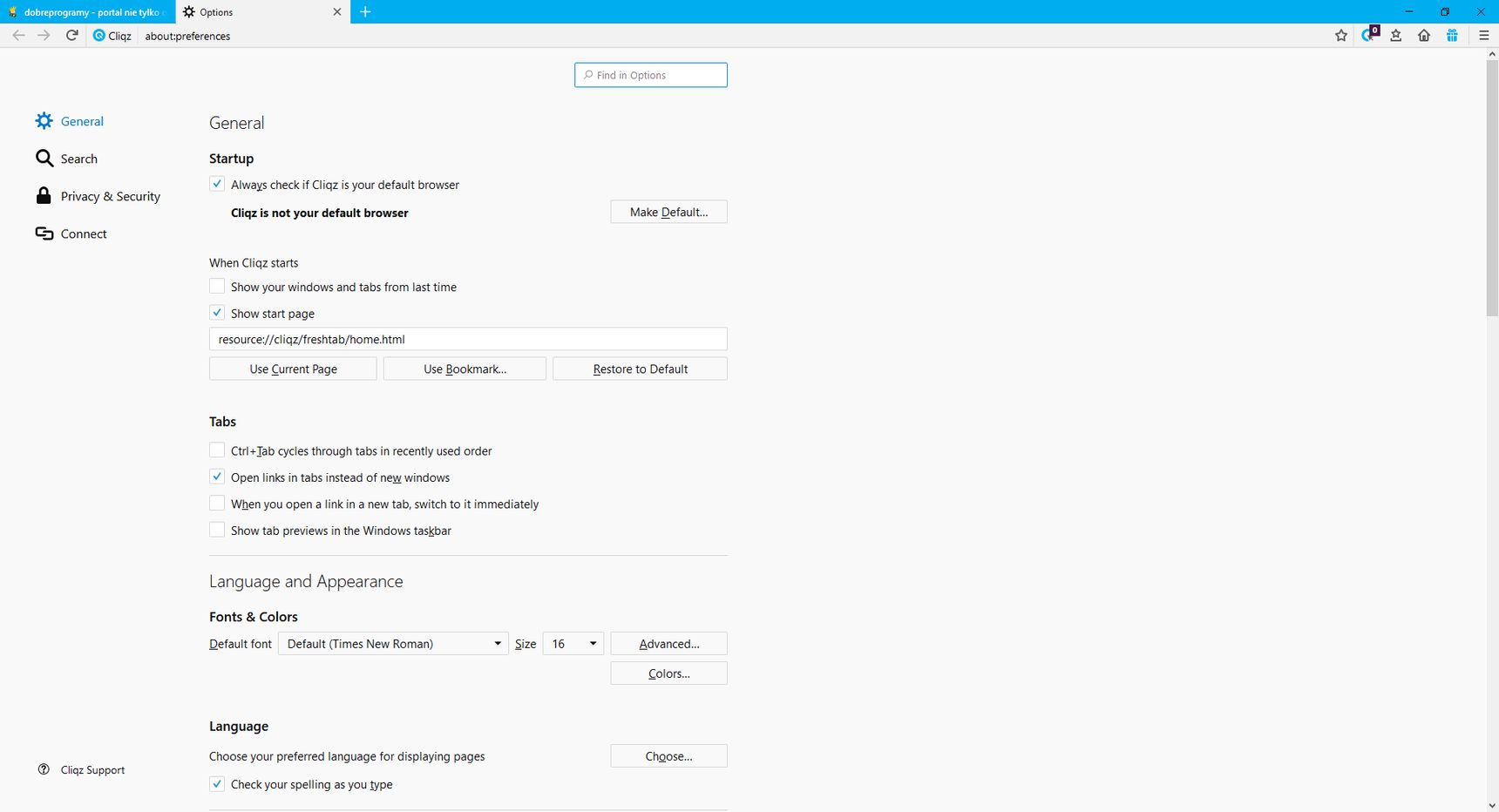Click the 'Tabs' section heading
The height and width of the screenshot is (812, 1499).
click(x=222, y=421)
